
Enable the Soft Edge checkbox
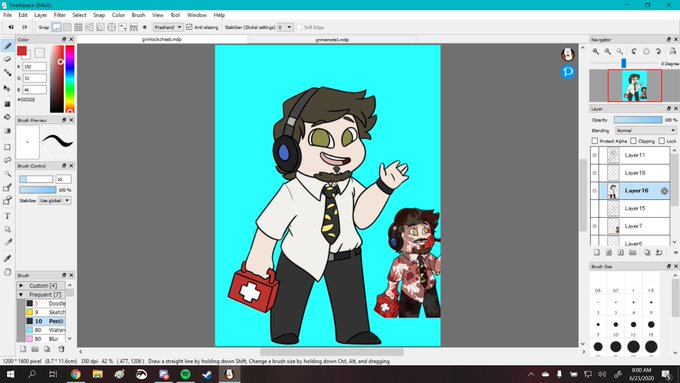coord(299,27)
